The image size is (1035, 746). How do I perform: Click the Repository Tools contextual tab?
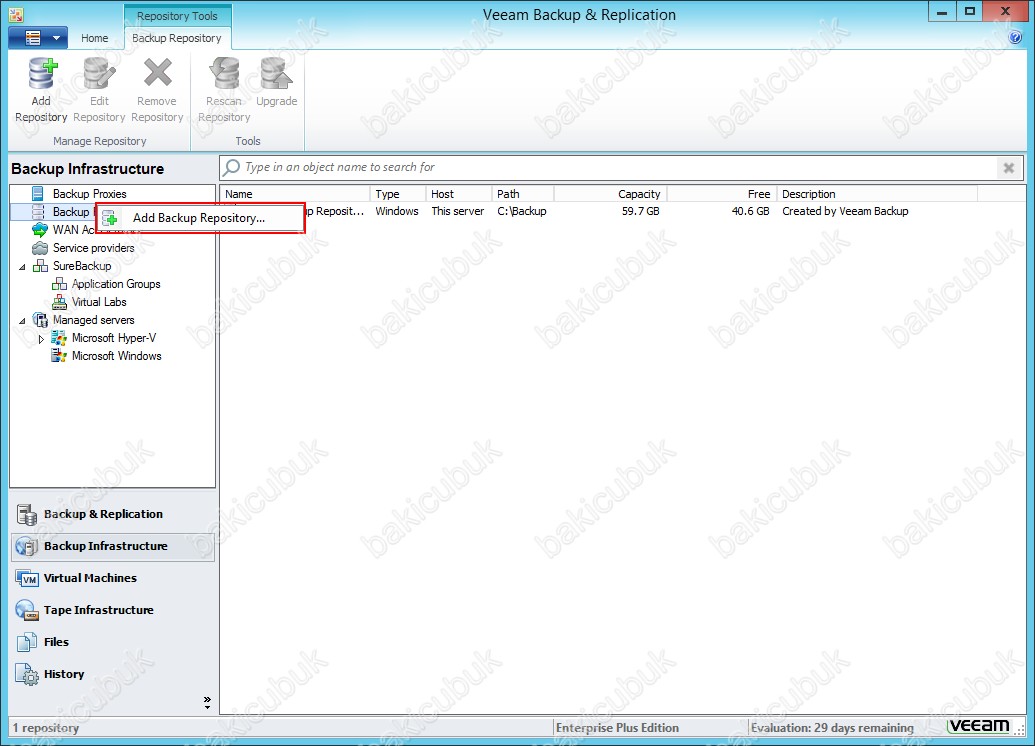pyautogui.click(x=177, y=16)
